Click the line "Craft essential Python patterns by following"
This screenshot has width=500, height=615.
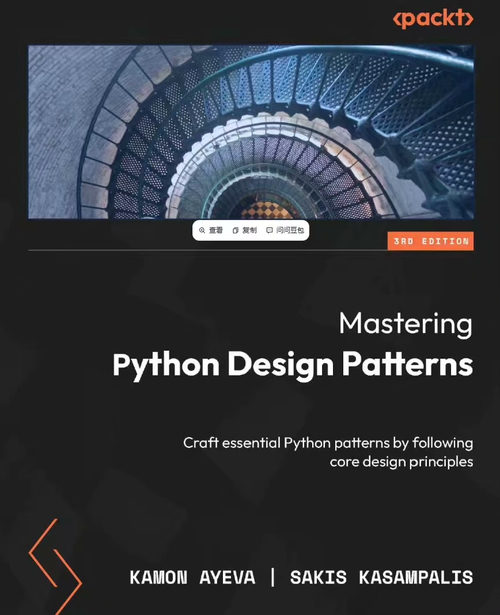click(328, 443)
